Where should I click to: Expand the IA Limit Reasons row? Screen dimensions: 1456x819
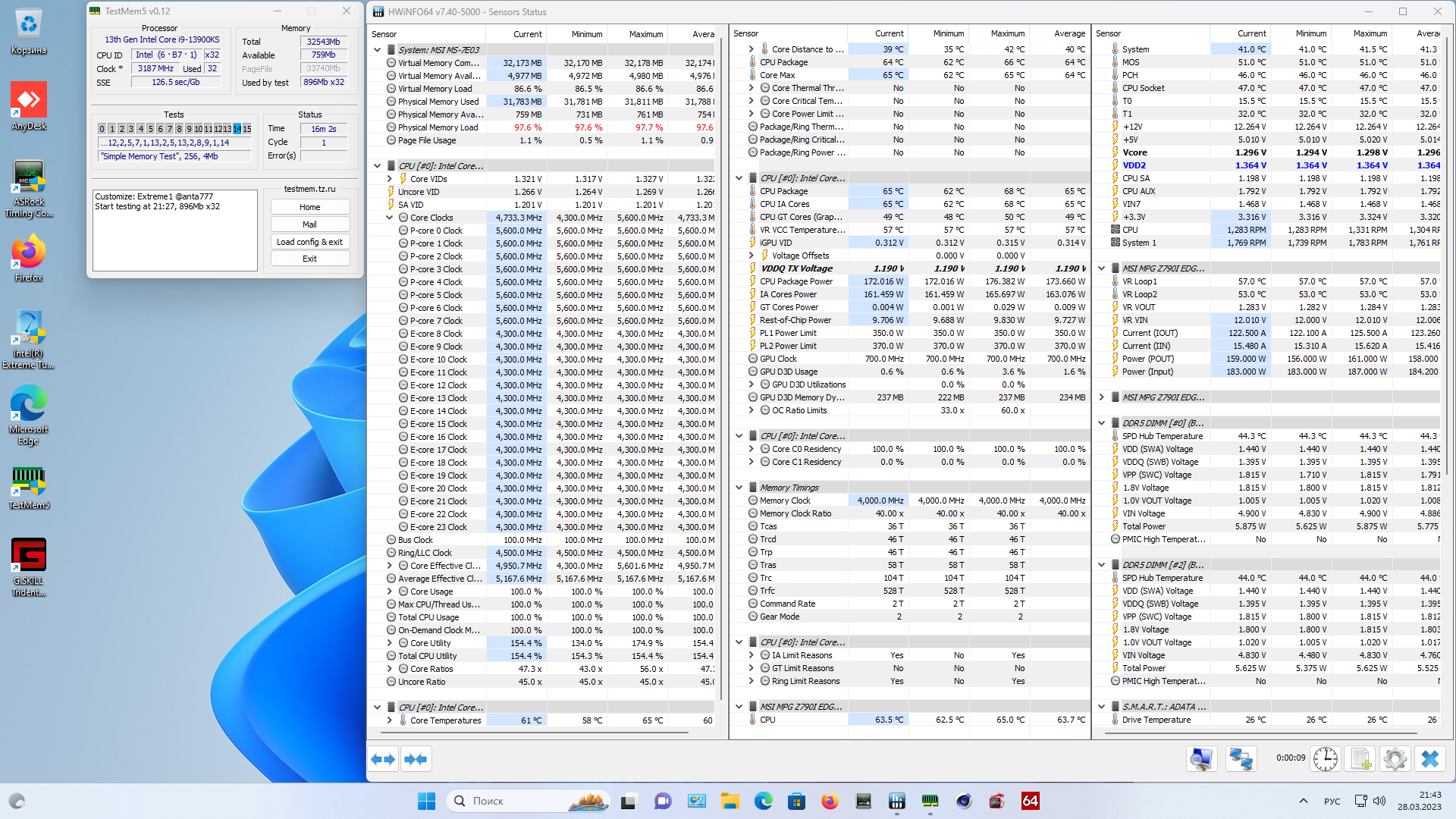click(x=752, y=655)
